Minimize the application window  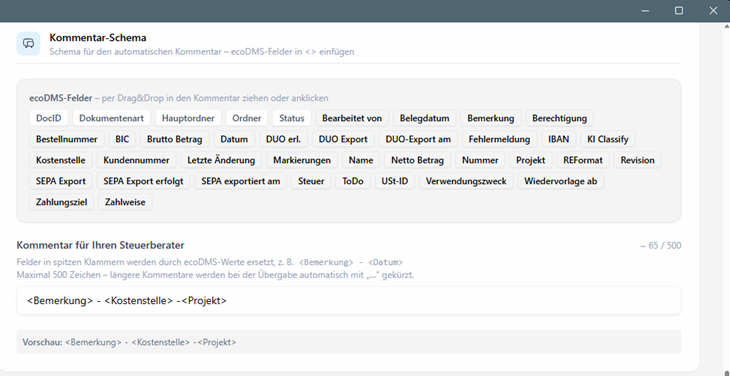point(645,11)
